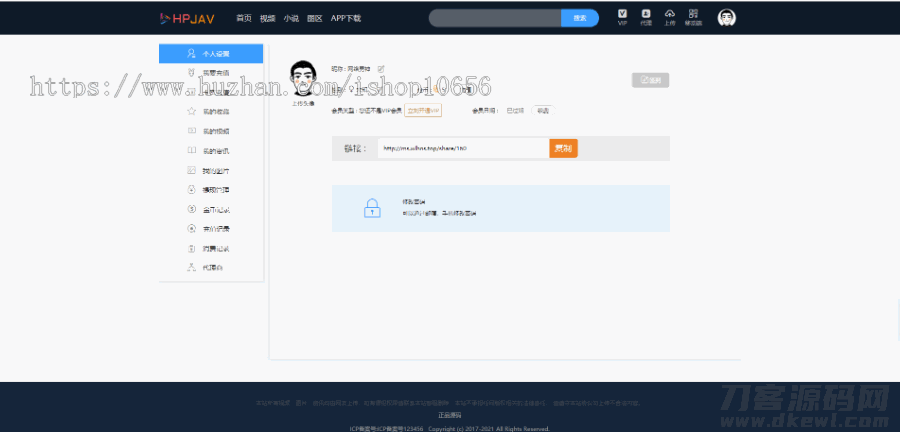Select 个人设置 in the sidebar
This screenshot has height=432, width=900.
pos(212,54)
